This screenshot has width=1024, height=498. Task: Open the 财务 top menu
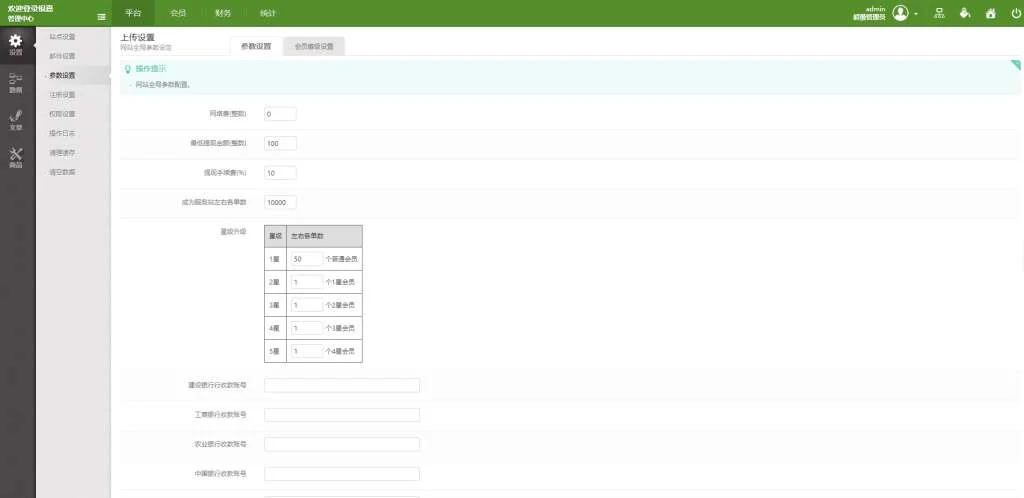[222, 14]
